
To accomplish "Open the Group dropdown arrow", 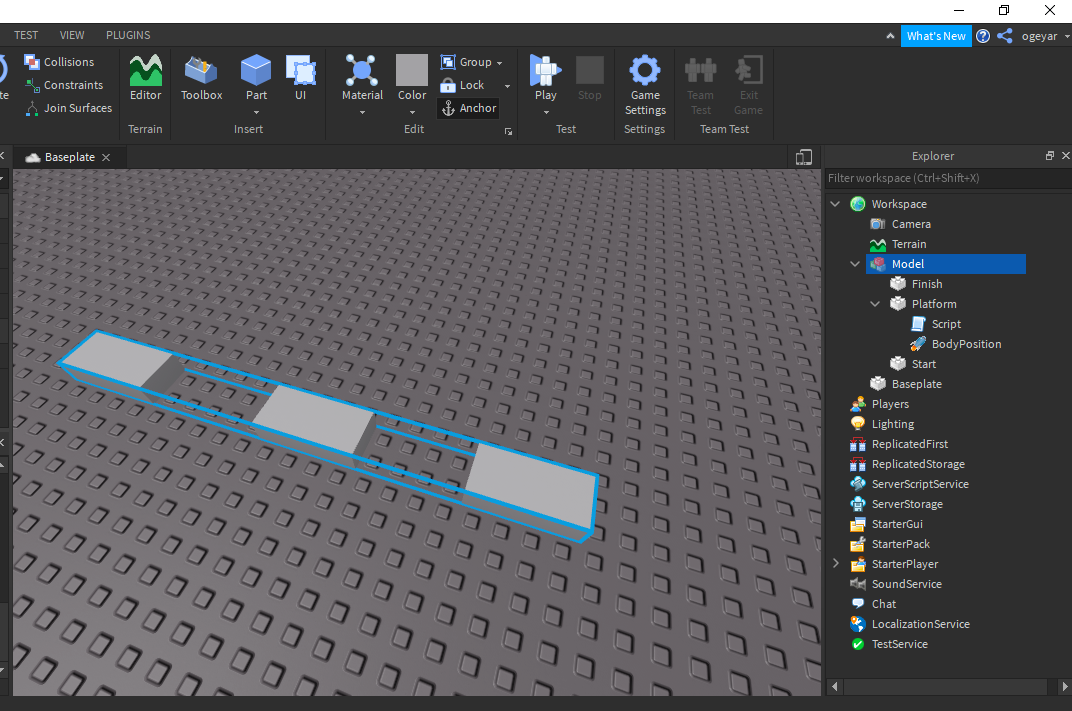I will coord(500,63).
